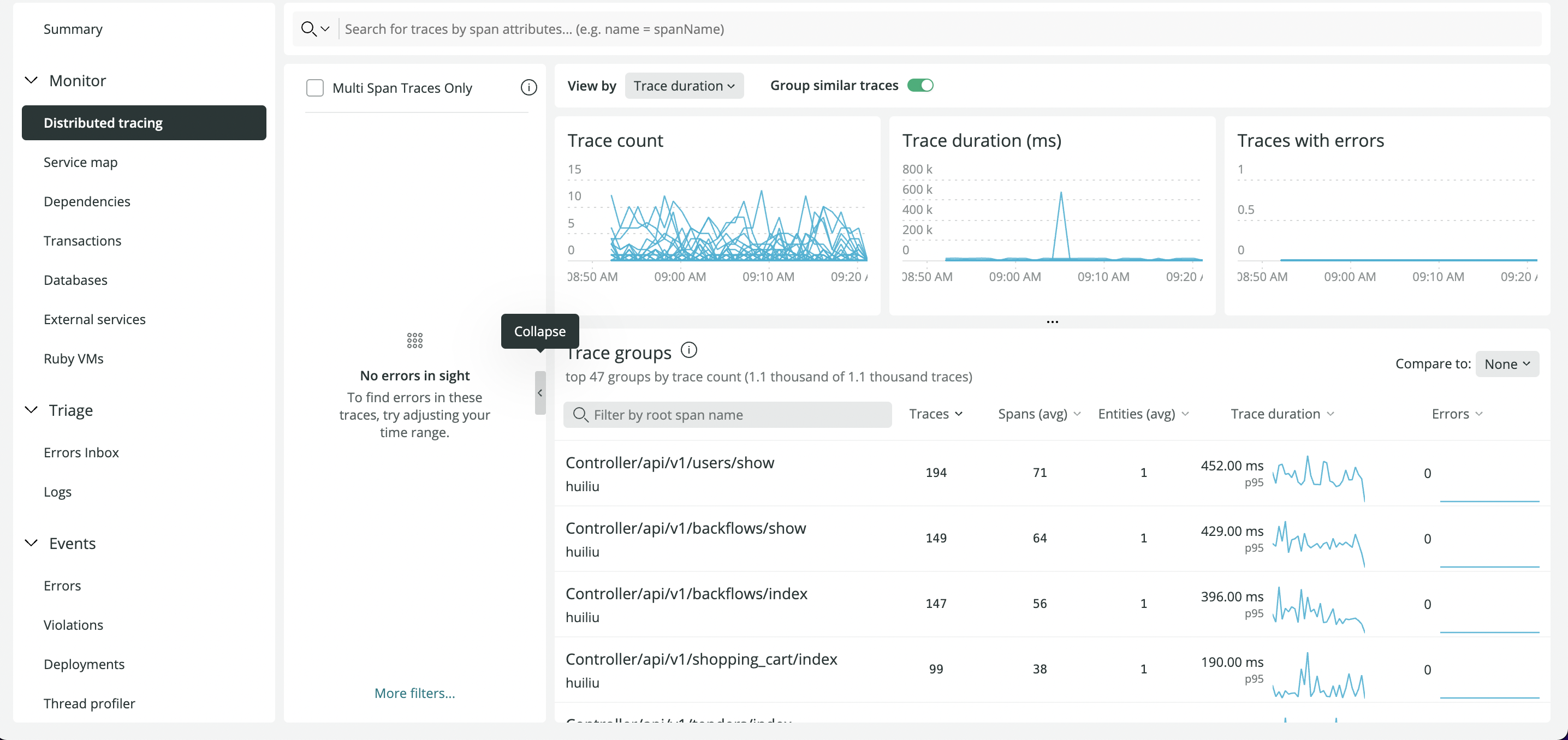1568x740 pixels.
Task: Collapse the Triage section
Action: pos(31,410)
